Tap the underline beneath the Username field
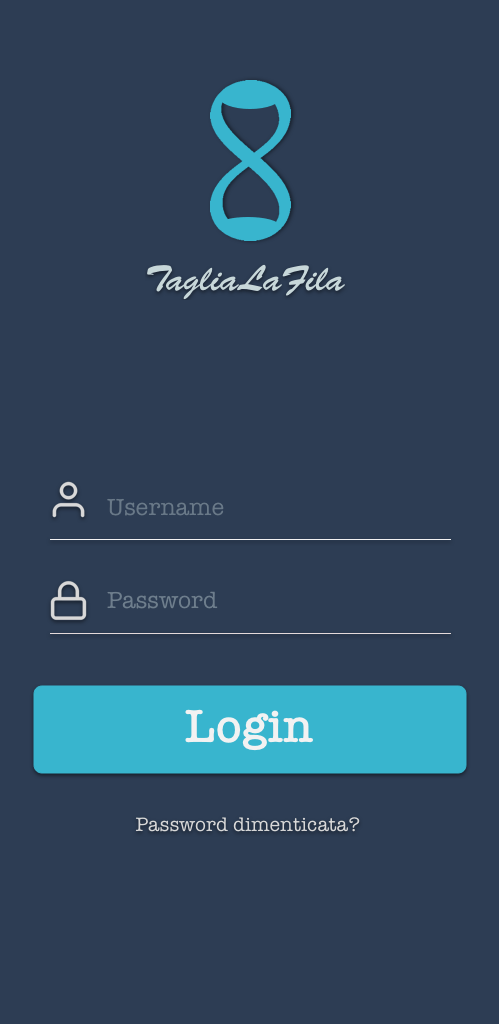Screen dimensions: 499x1024 click(250, 539)
